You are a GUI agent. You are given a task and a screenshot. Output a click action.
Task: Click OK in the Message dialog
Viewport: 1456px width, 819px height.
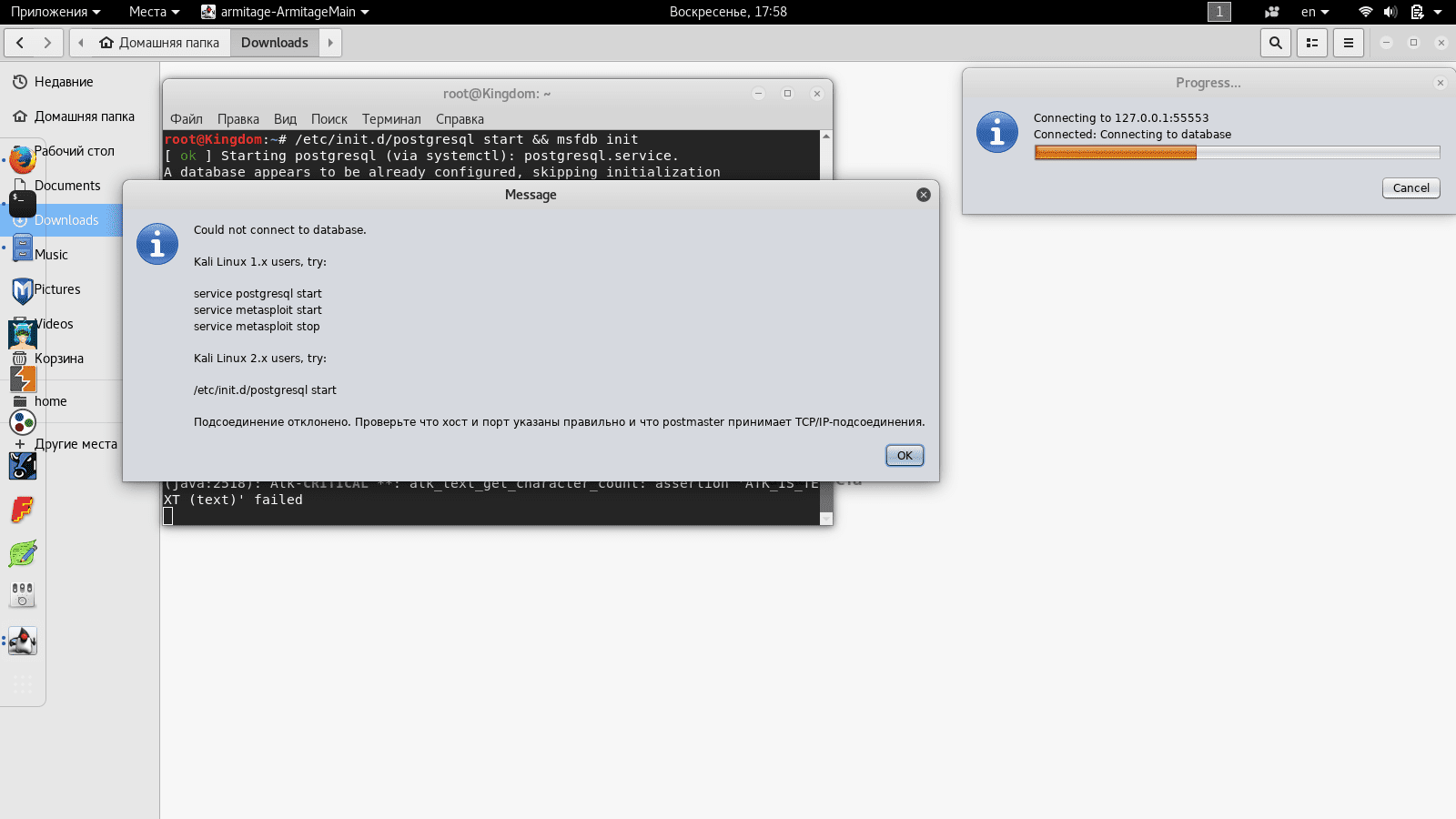(x=905, y=456)
